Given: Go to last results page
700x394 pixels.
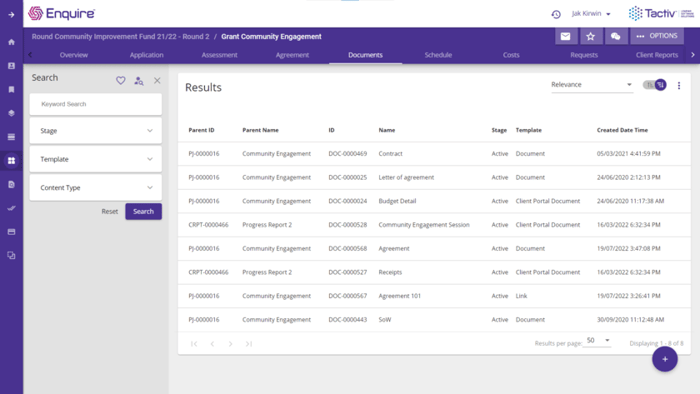Looking at the screenshot, I should [x=249, y=344].
